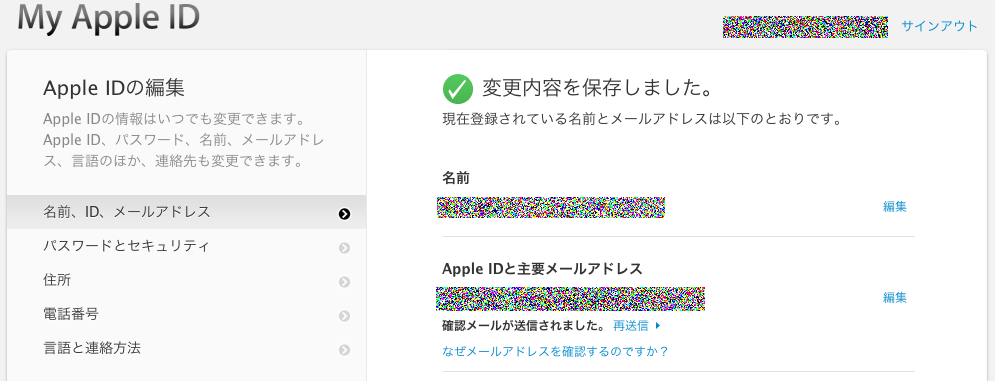The height and width of the screenshot is (381, 995).
Task: Go to 言語と連絡方法 settings
Action: click(x=187, y=348)
